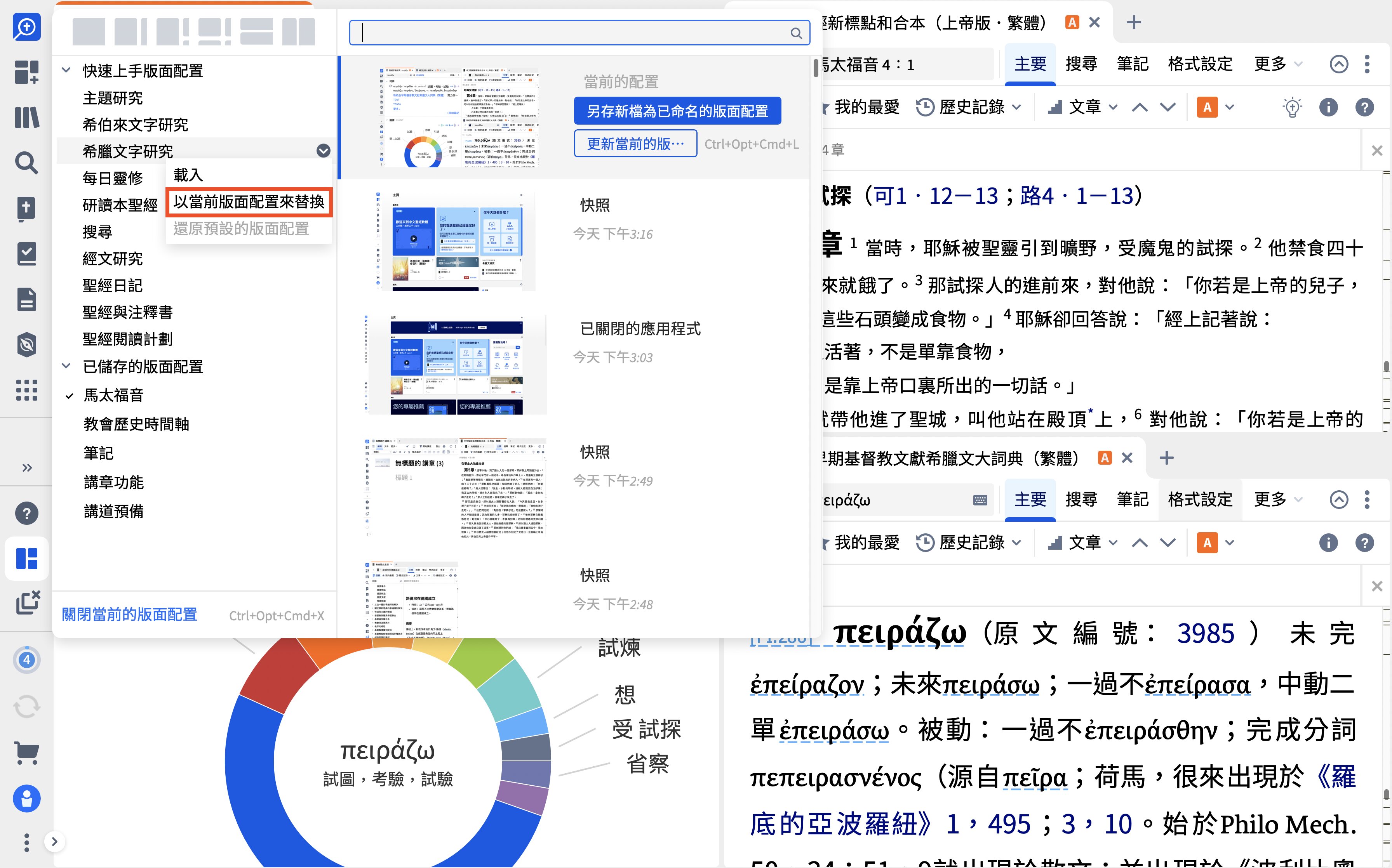Click 關閉當前的版面配置 link
Screen dimensions: 1392x868
129,615
